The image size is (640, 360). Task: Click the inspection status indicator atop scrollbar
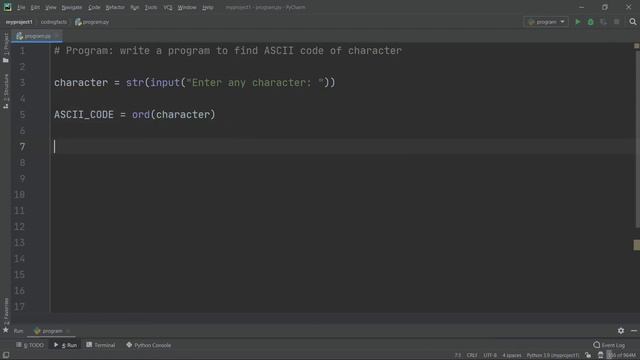[636, 46]
